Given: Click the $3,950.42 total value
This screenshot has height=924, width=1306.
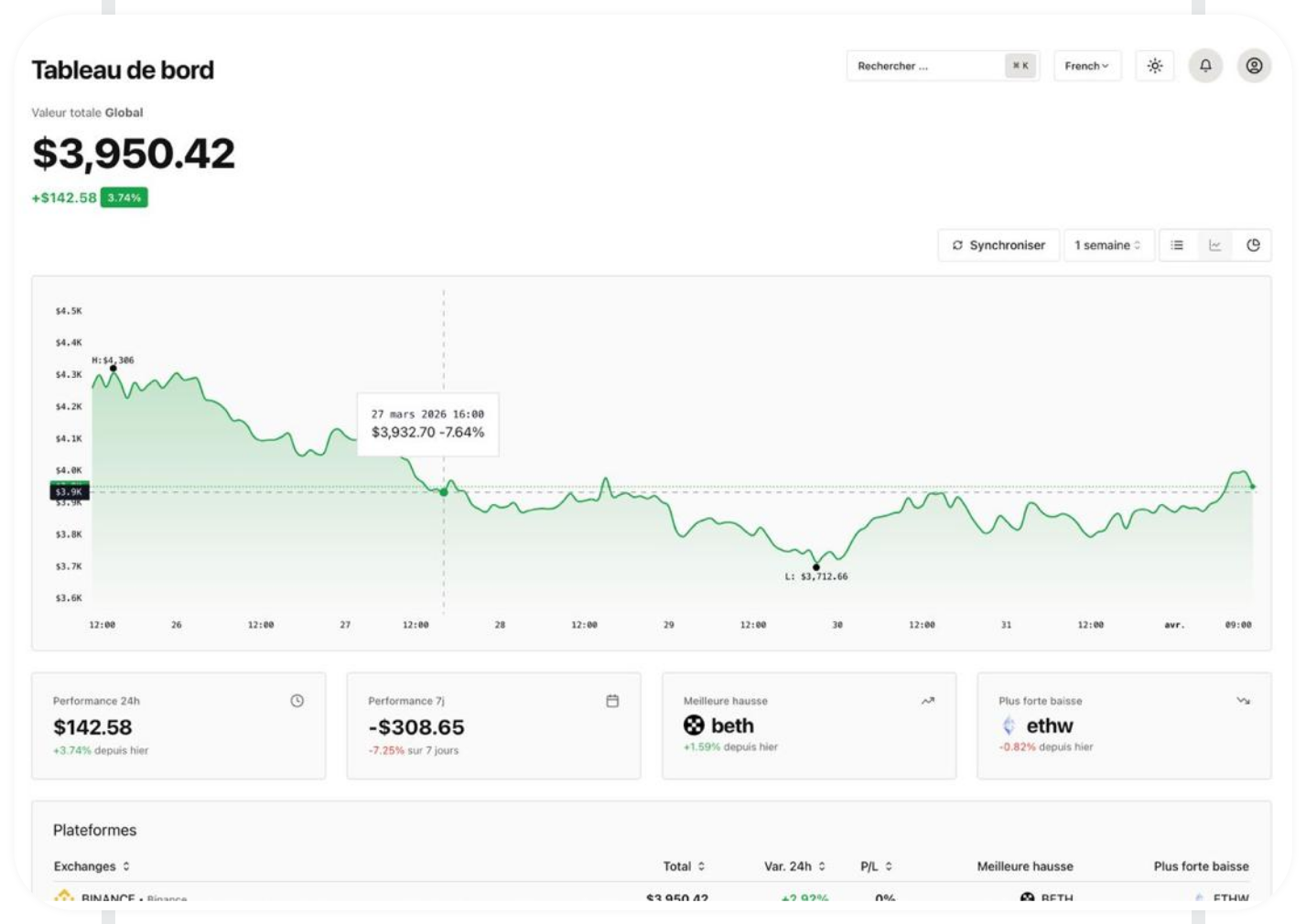Looking at the screenshot, I should 134,153.
